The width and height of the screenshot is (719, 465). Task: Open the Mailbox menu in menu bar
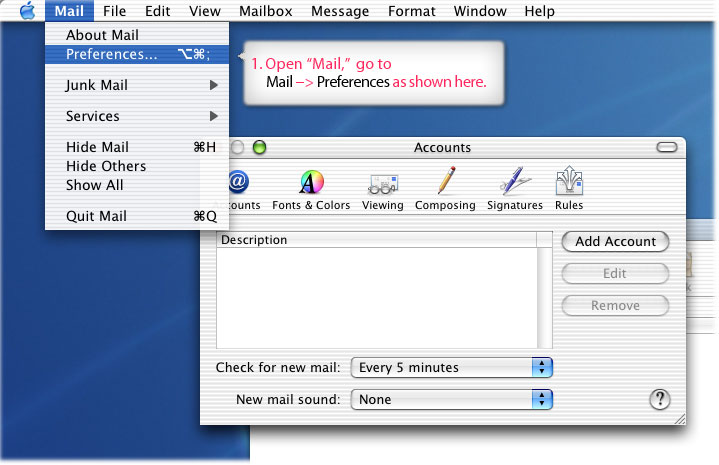pos(265,11)
